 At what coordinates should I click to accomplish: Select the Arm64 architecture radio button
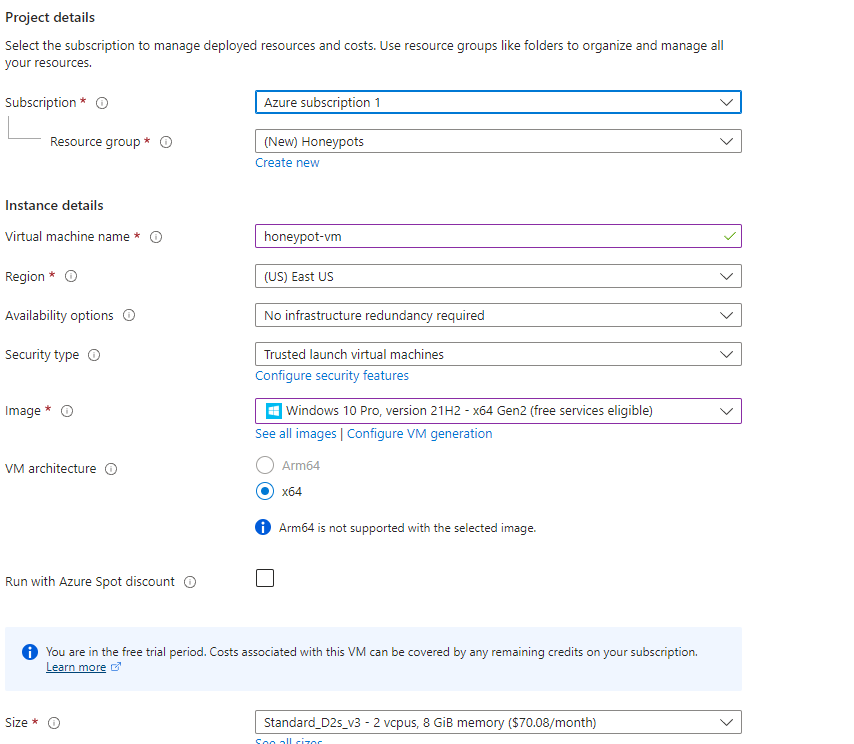pyautogui.click(x=265, y=465)
